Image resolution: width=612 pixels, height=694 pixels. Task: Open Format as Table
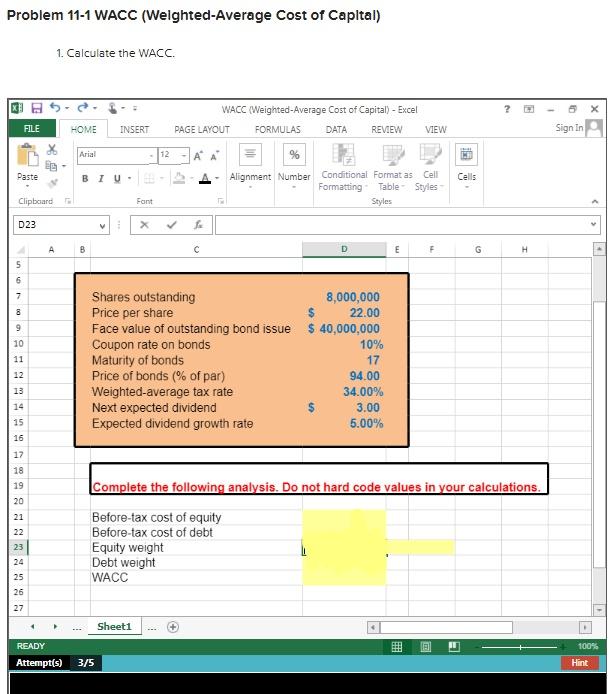click(x=393, y=167)
